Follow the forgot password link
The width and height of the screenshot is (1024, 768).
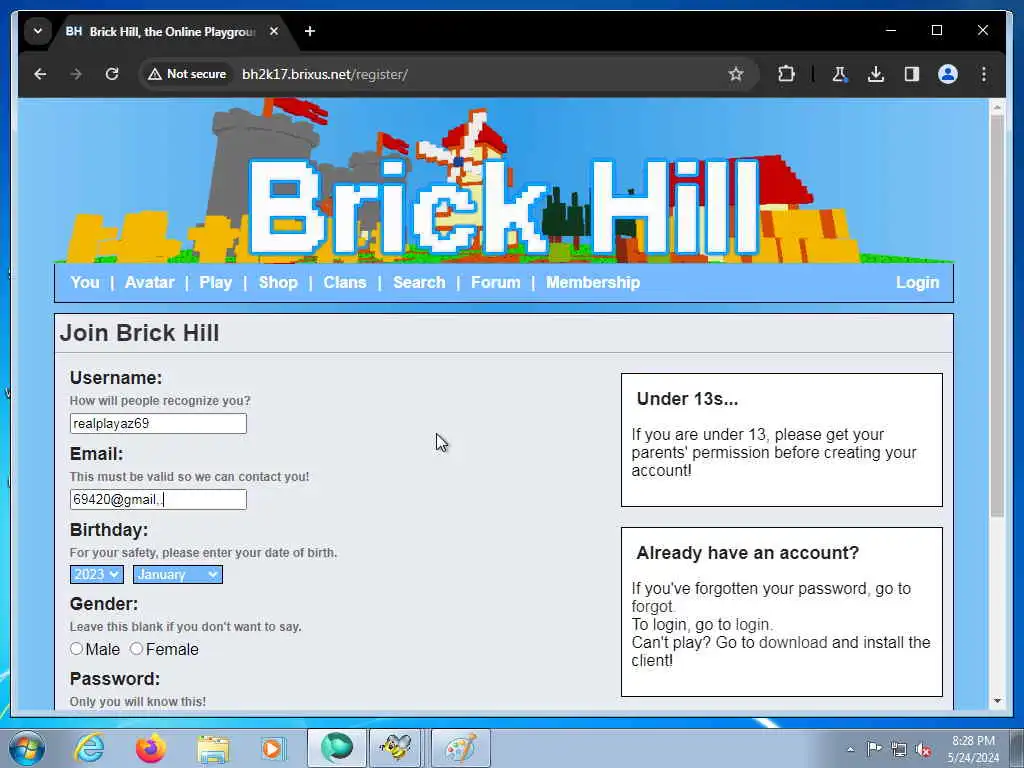pyautogui.click(x=652, y=607)
